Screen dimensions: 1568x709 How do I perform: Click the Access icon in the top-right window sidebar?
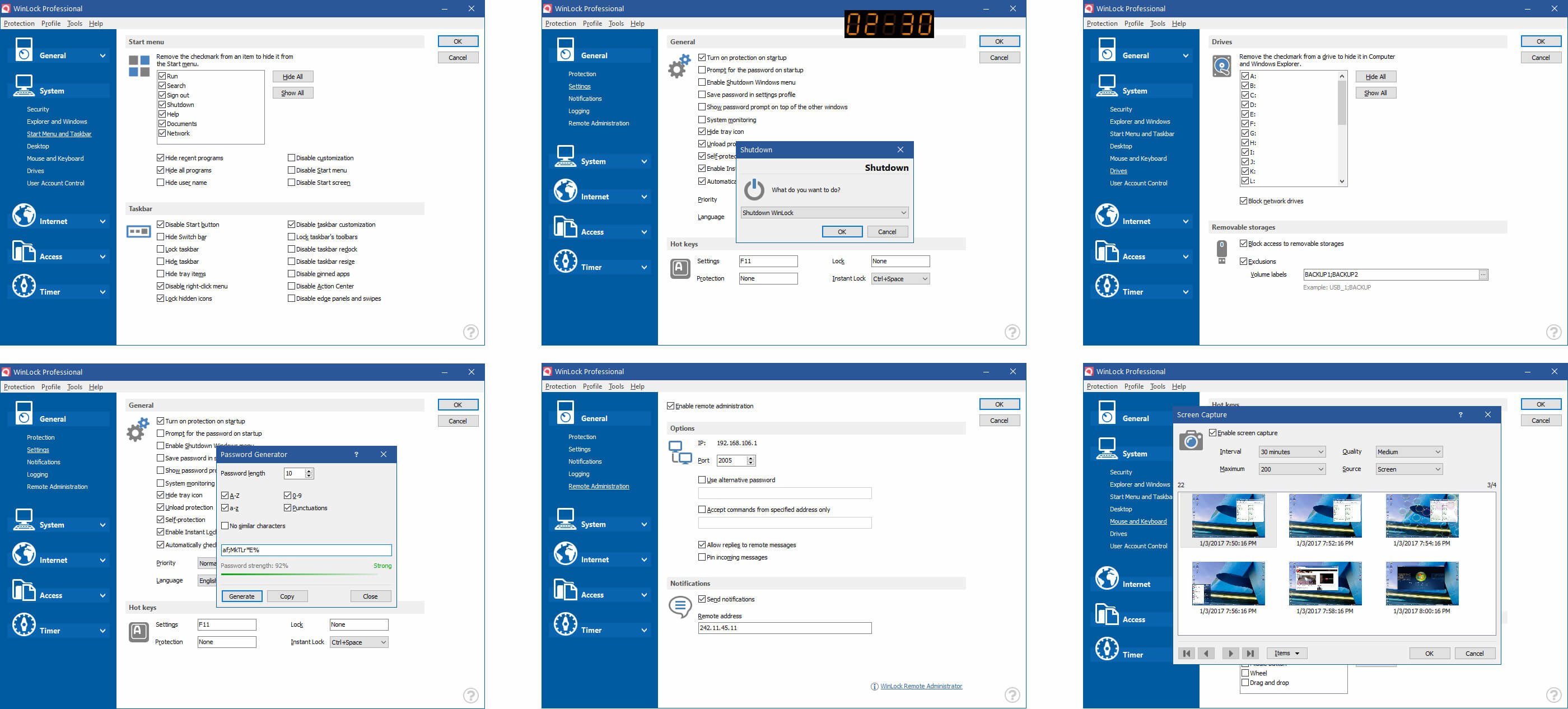coord(1107,251)
